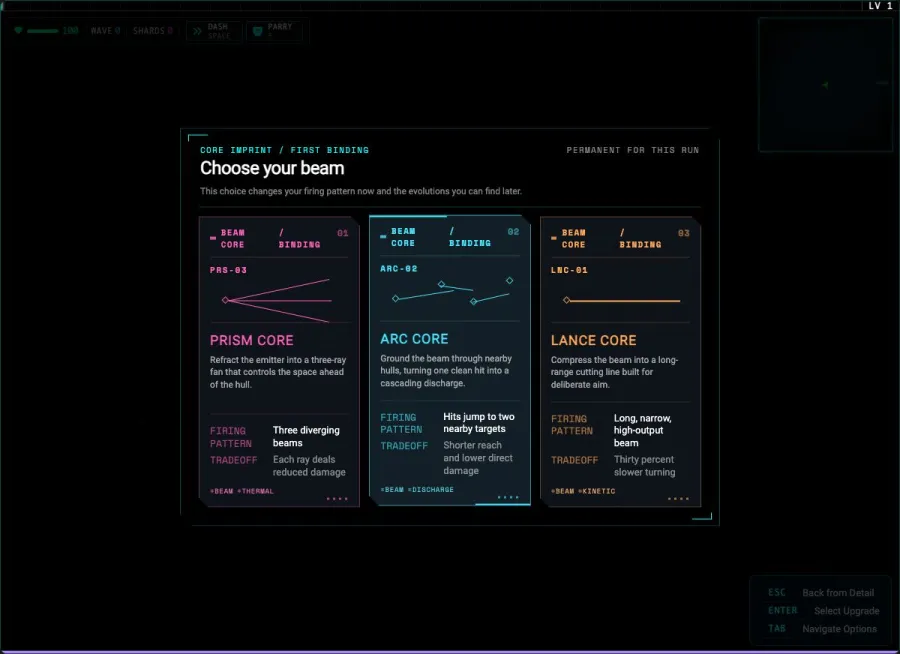Image resolution: width=900 pixels, height=654 pixels.
Task: Click the ARC-02 code label
Action: coord(399,268)
